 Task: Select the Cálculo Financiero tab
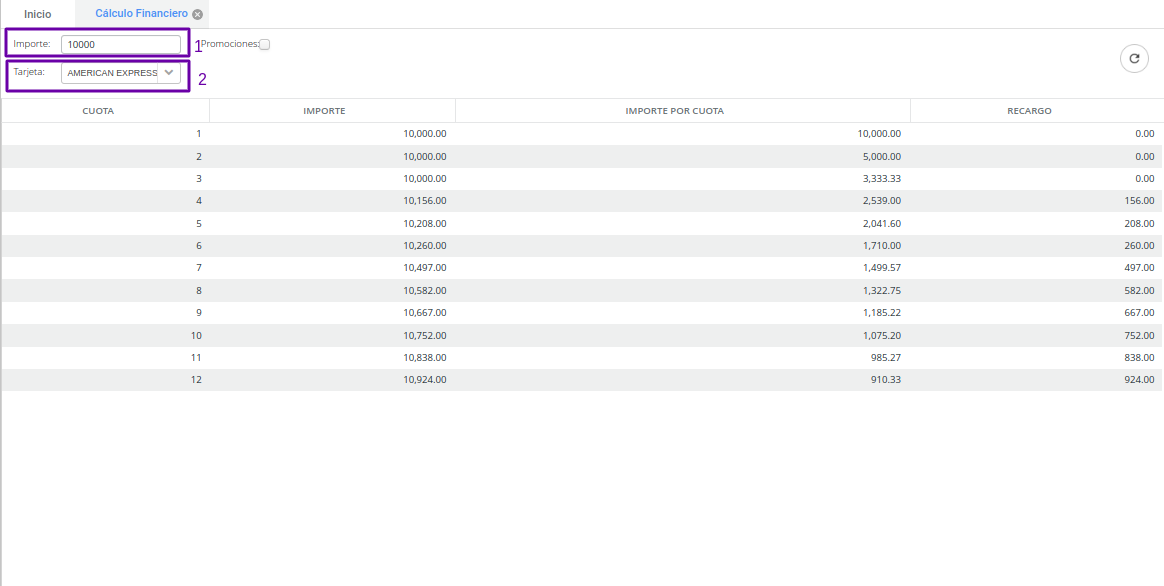(141, 14)
